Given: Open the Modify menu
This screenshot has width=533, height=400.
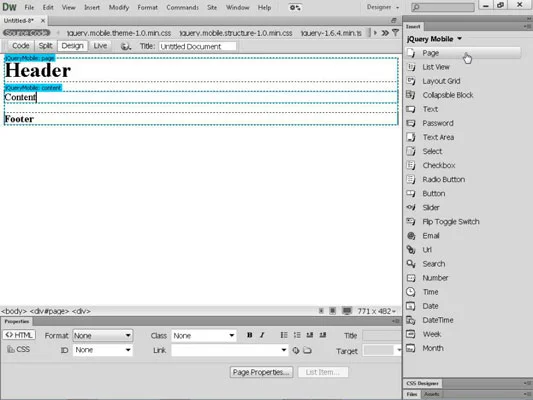Looking at the screenshot, I should coord(119,7).
